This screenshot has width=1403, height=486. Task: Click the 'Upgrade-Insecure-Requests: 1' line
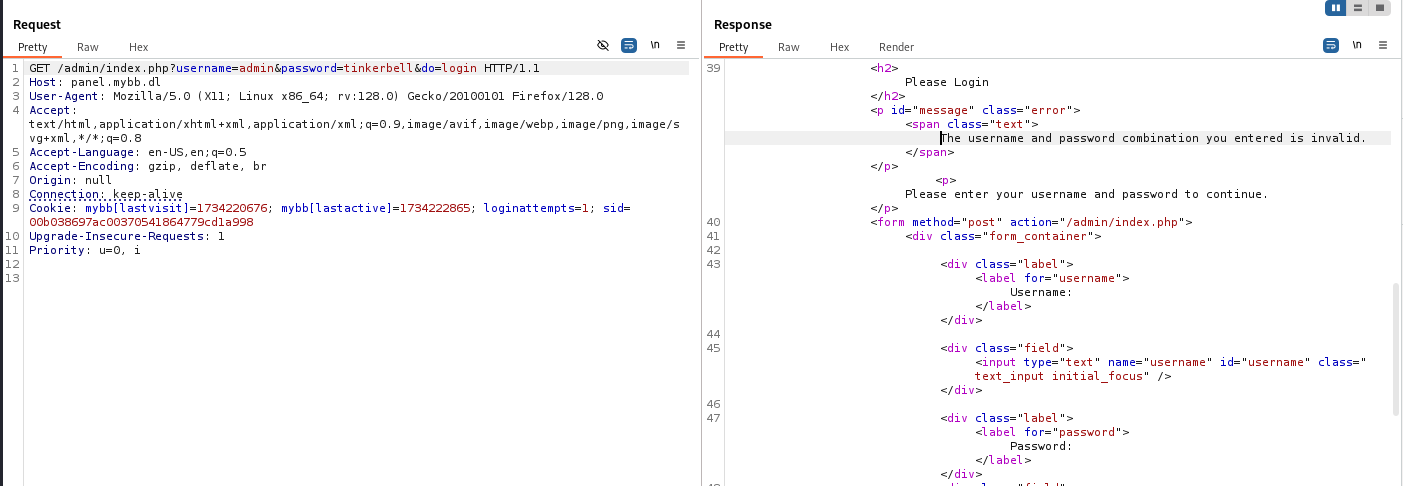pyautogui.click(x=127, y=236)
